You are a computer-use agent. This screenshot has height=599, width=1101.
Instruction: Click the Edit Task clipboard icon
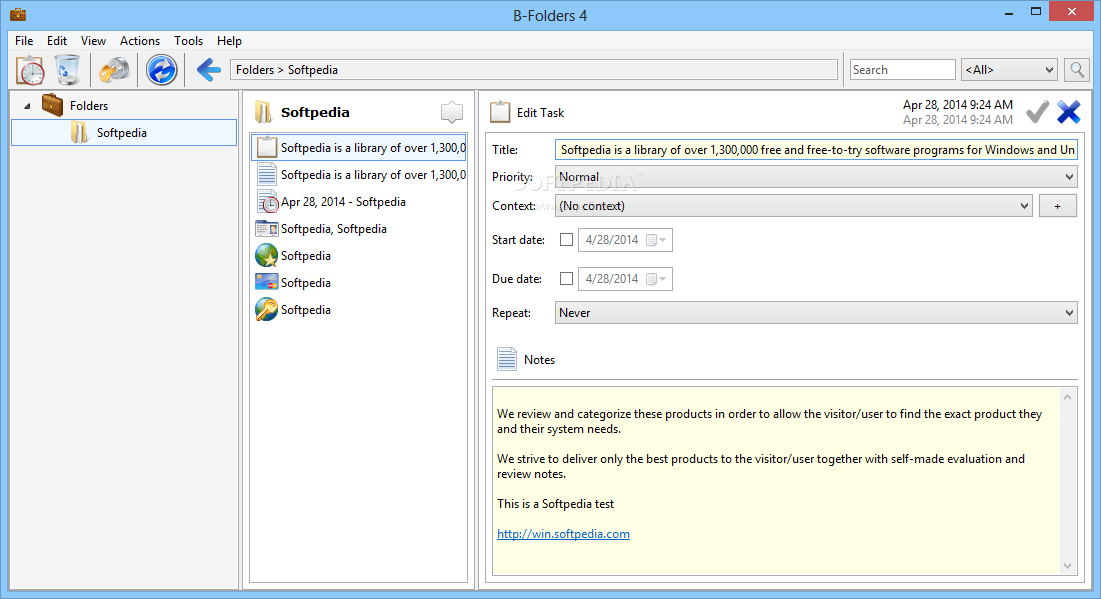500,112
